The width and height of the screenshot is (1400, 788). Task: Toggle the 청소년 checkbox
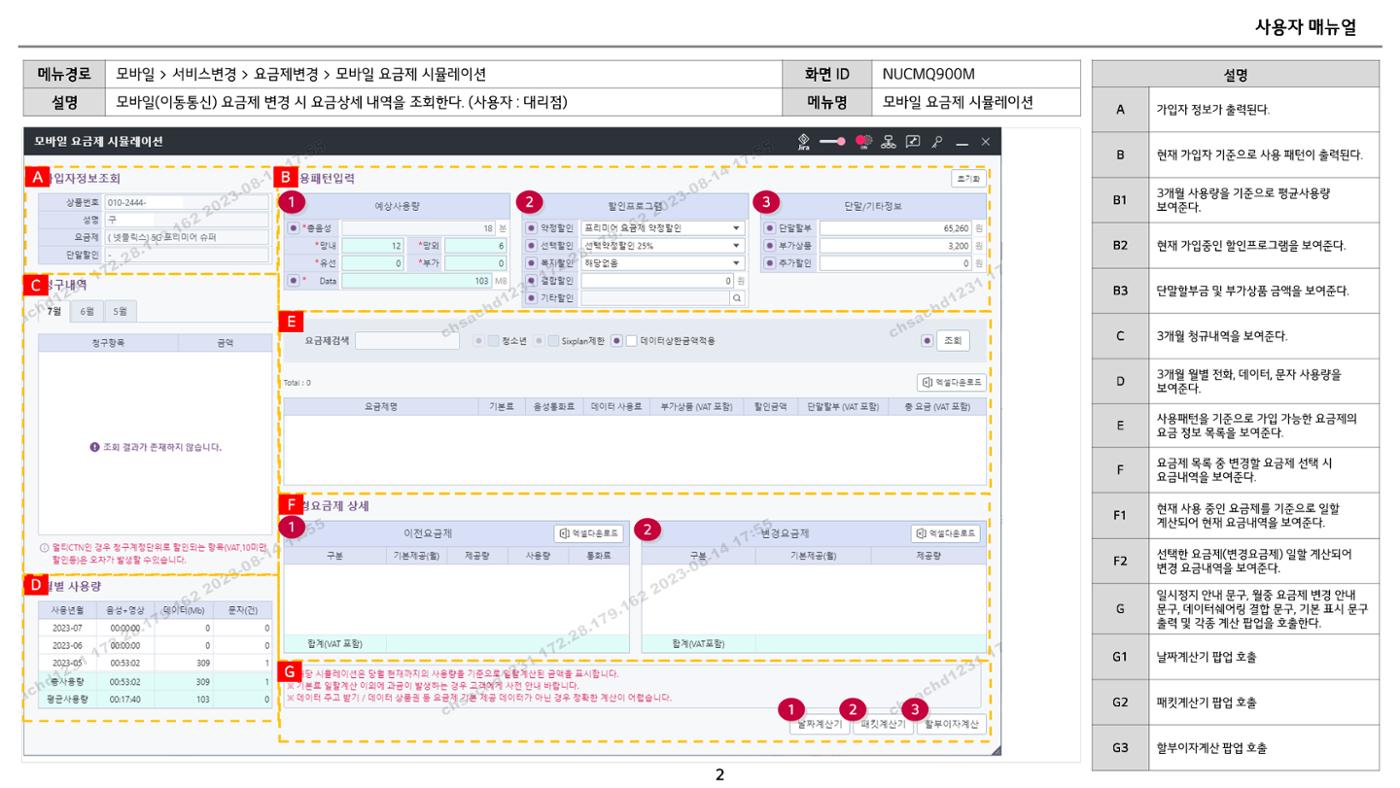pos(491,341)
